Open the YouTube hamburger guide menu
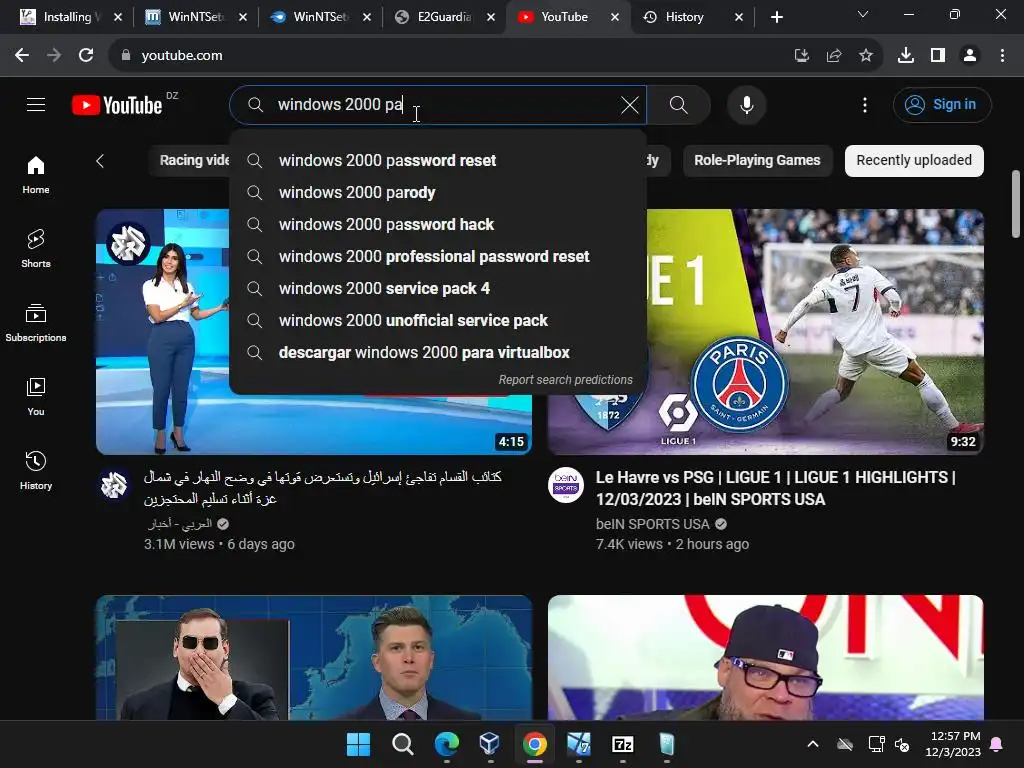1024x768 pixels. [x=36, y=104]
